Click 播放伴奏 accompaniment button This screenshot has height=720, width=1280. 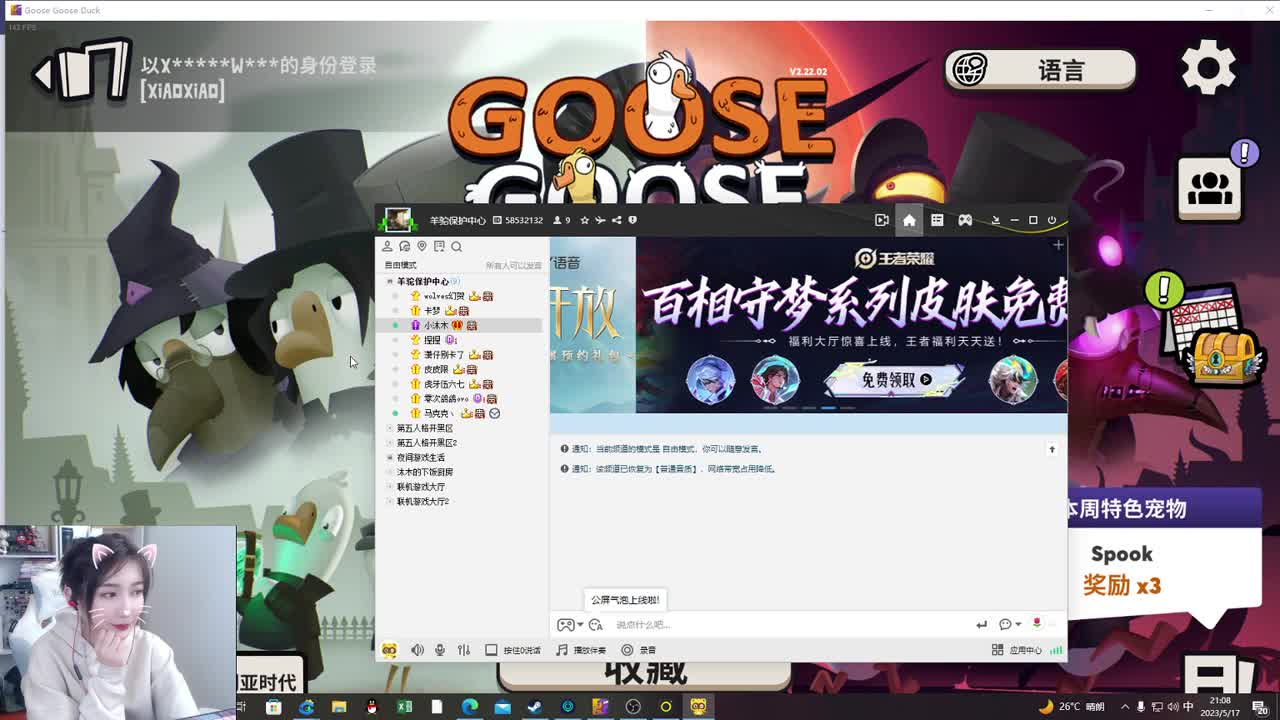(x=581, y=650)
